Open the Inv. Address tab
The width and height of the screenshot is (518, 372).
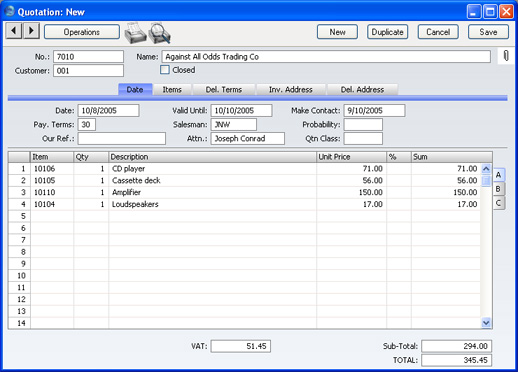coord(291,90)
